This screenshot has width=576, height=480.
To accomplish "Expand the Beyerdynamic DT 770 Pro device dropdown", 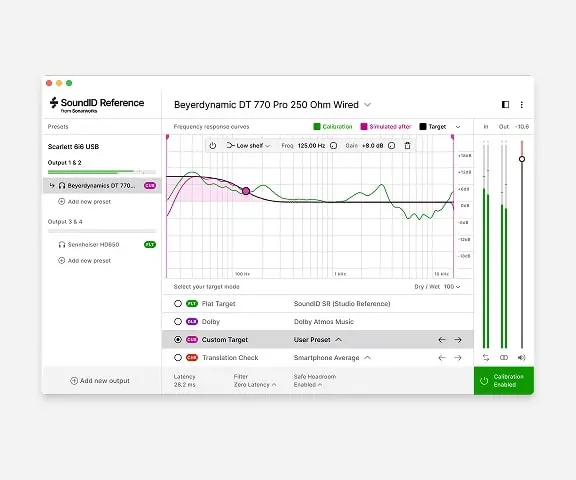I will (367, 105).
